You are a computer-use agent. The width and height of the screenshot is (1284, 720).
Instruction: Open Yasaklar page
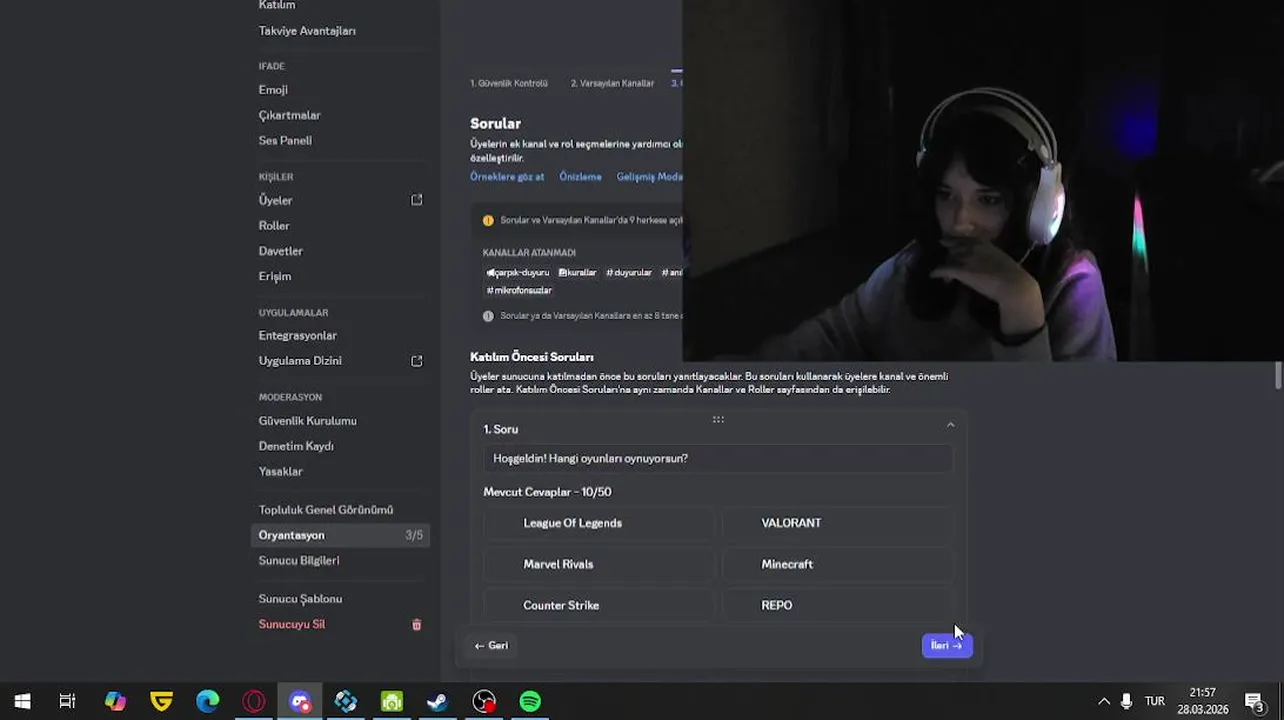tap(280, 472)
